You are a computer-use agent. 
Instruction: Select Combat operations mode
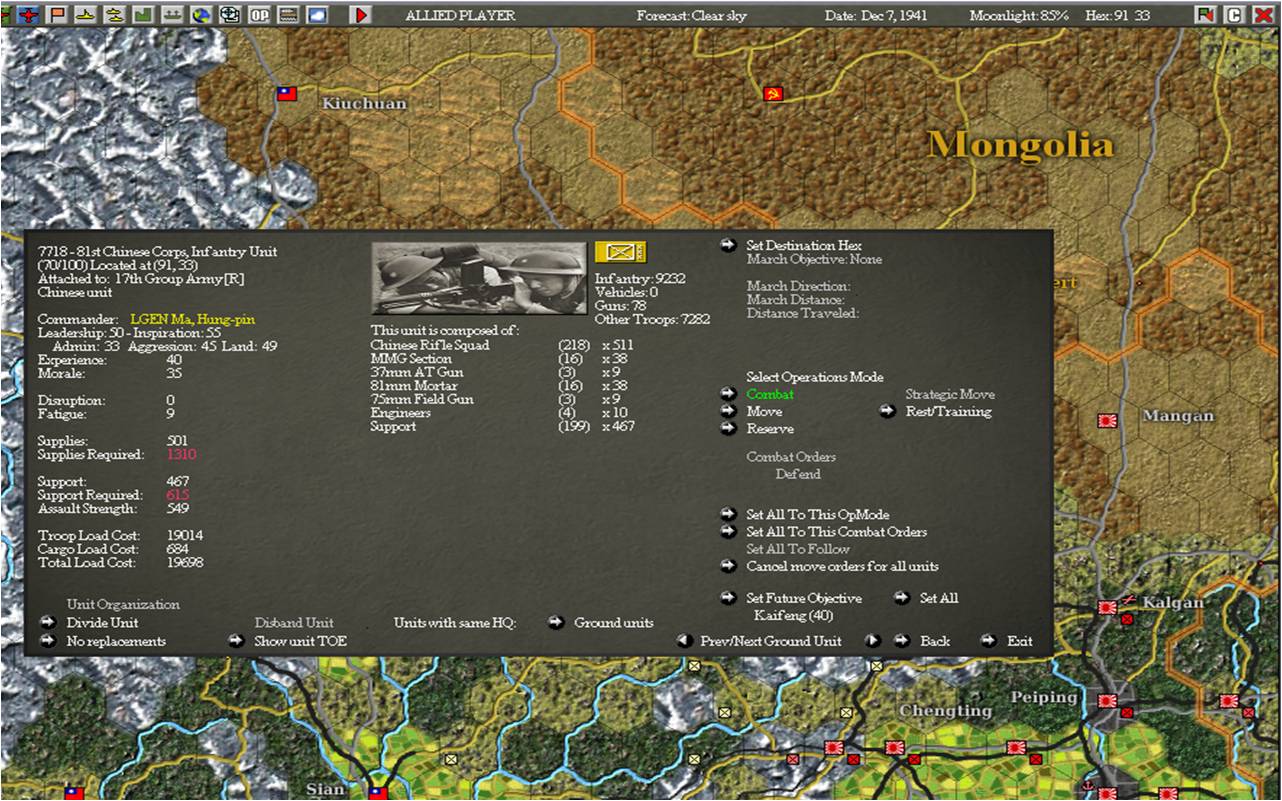[770, 394]
